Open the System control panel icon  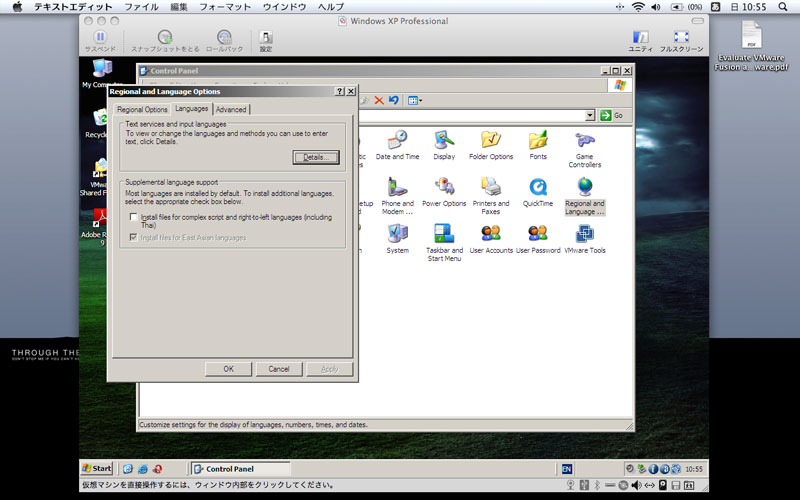tap(397, 239)
